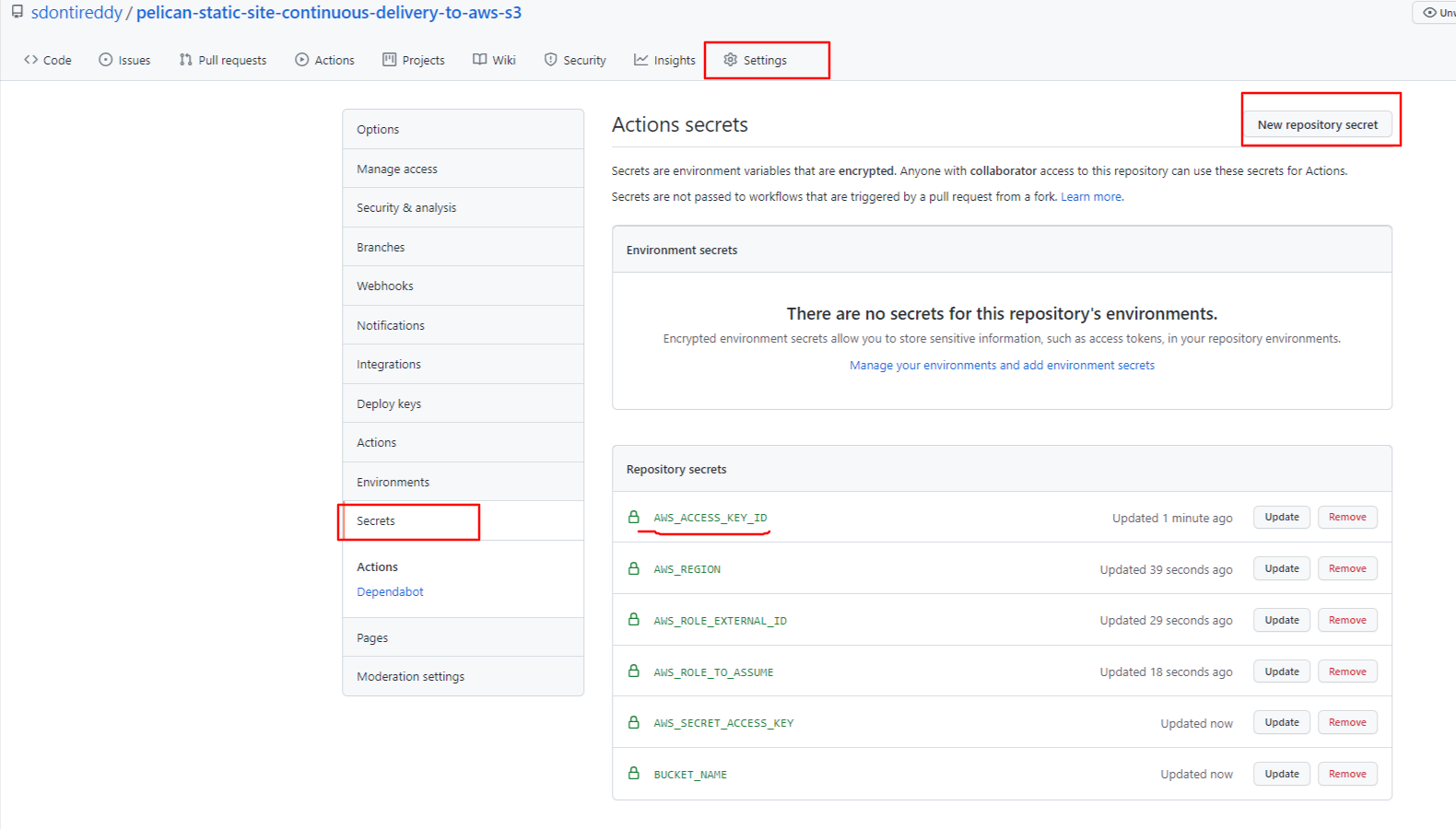Viewport: 1456px width, 829px height.
Task: Click the lock icon next to AWS_ROLE_EXTERNAL_ID
Action: (634, 620)
